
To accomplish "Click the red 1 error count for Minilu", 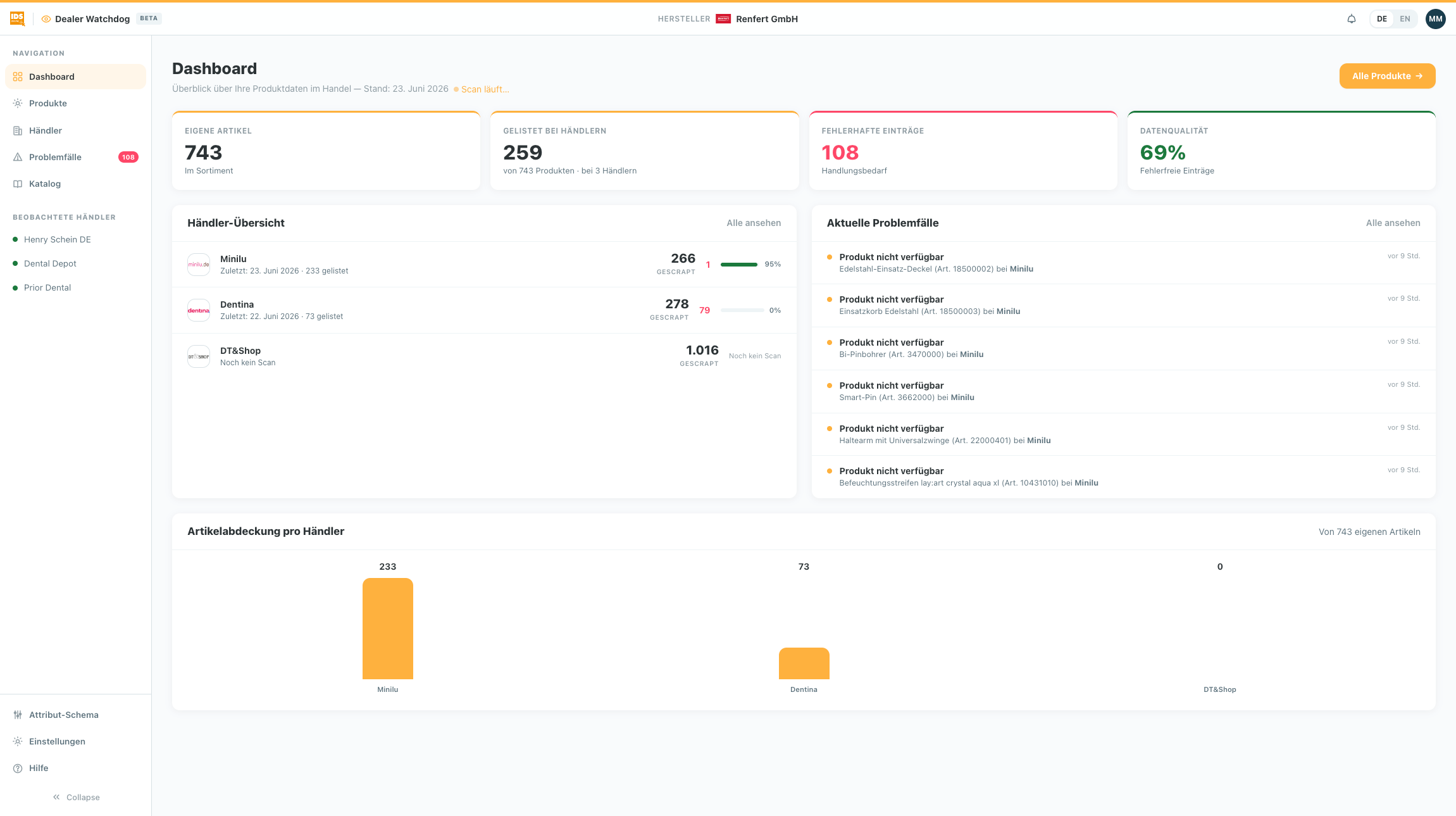I will point(708,265).
